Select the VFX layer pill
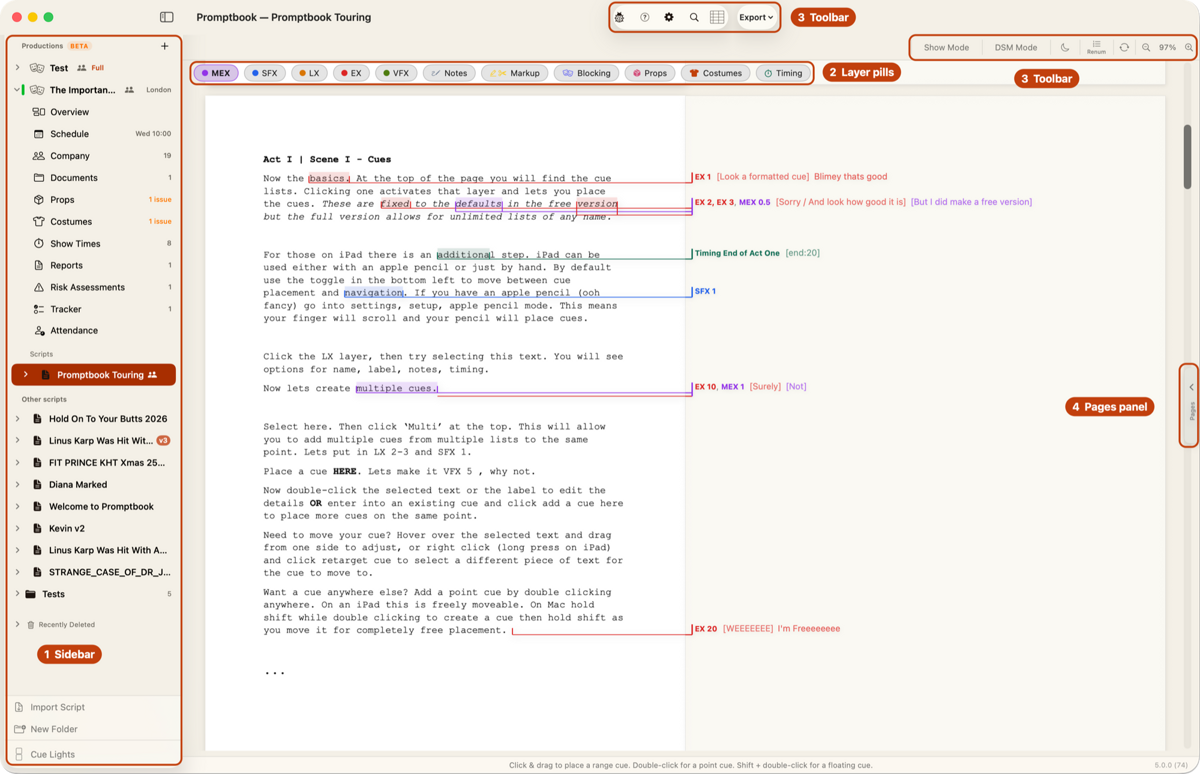 tap(396, 73)
